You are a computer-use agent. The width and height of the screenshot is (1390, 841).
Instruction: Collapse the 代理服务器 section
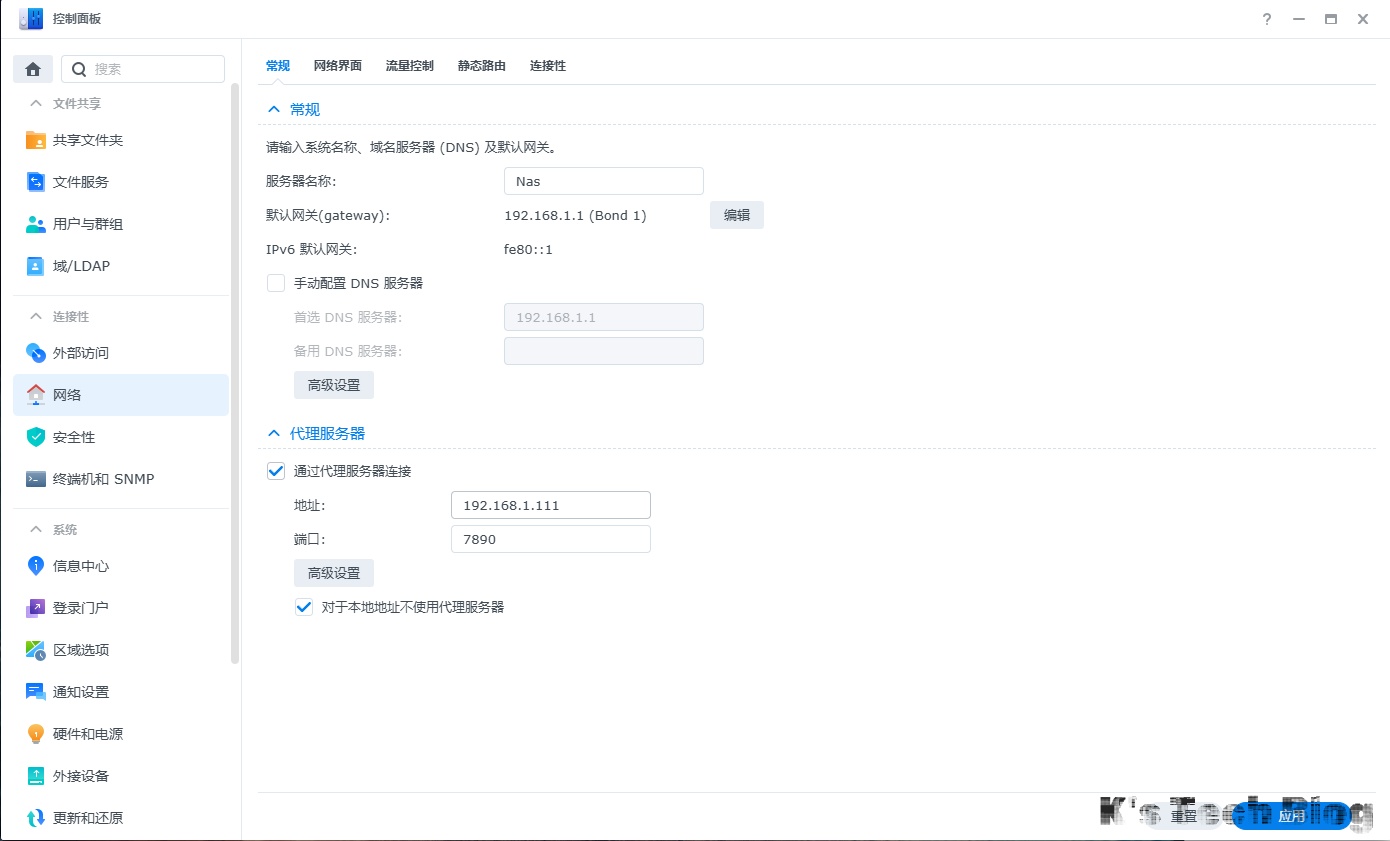pos(273,434)
